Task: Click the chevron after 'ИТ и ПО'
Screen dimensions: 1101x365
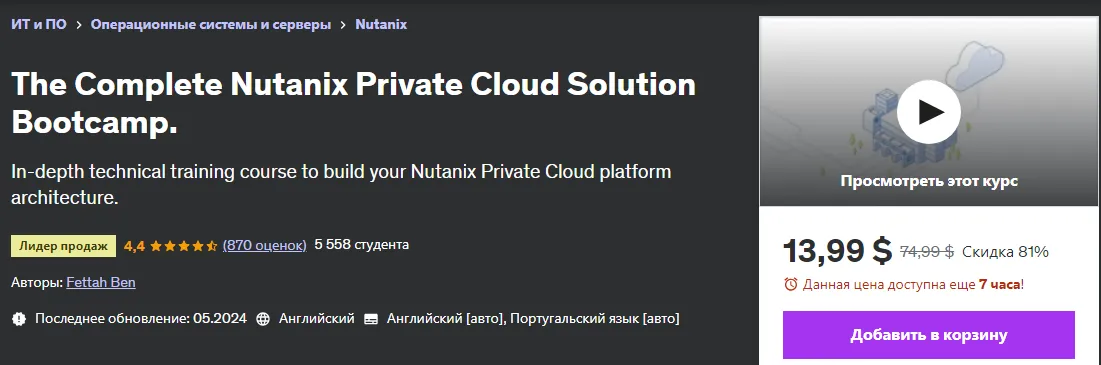Action: coord(79,25)
